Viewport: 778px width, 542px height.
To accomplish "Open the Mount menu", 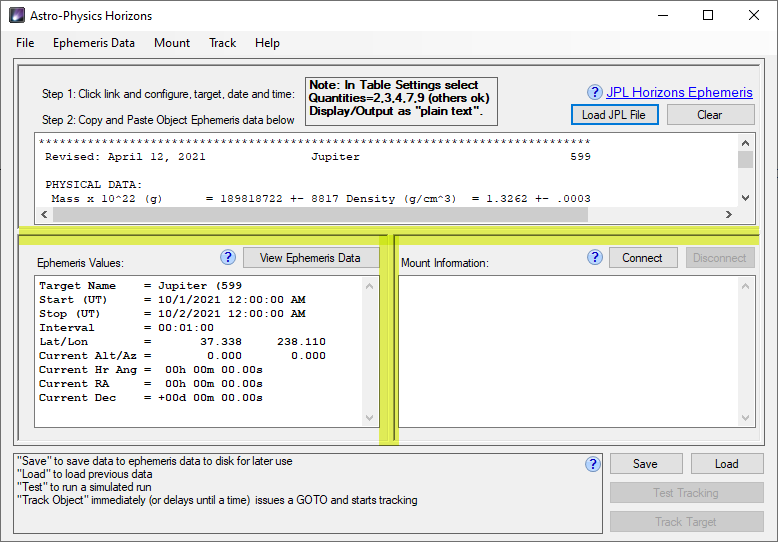I will pos(172,43).
